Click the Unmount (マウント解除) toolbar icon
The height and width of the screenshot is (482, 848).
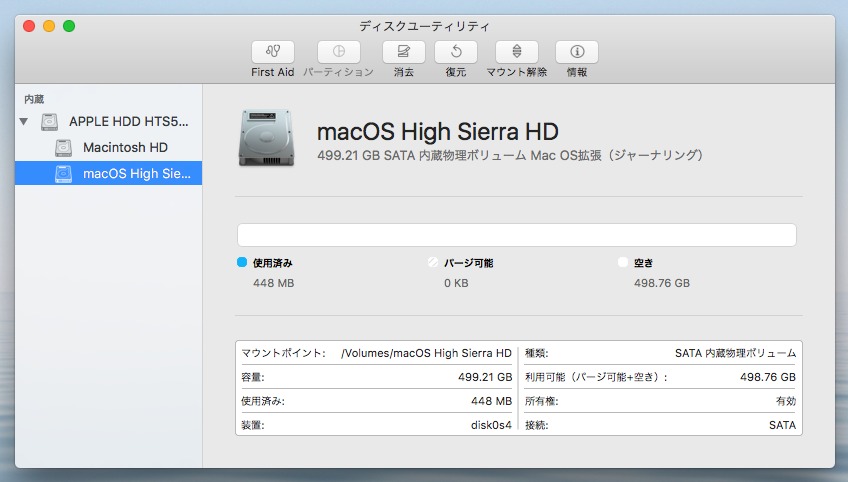(517, 52)
